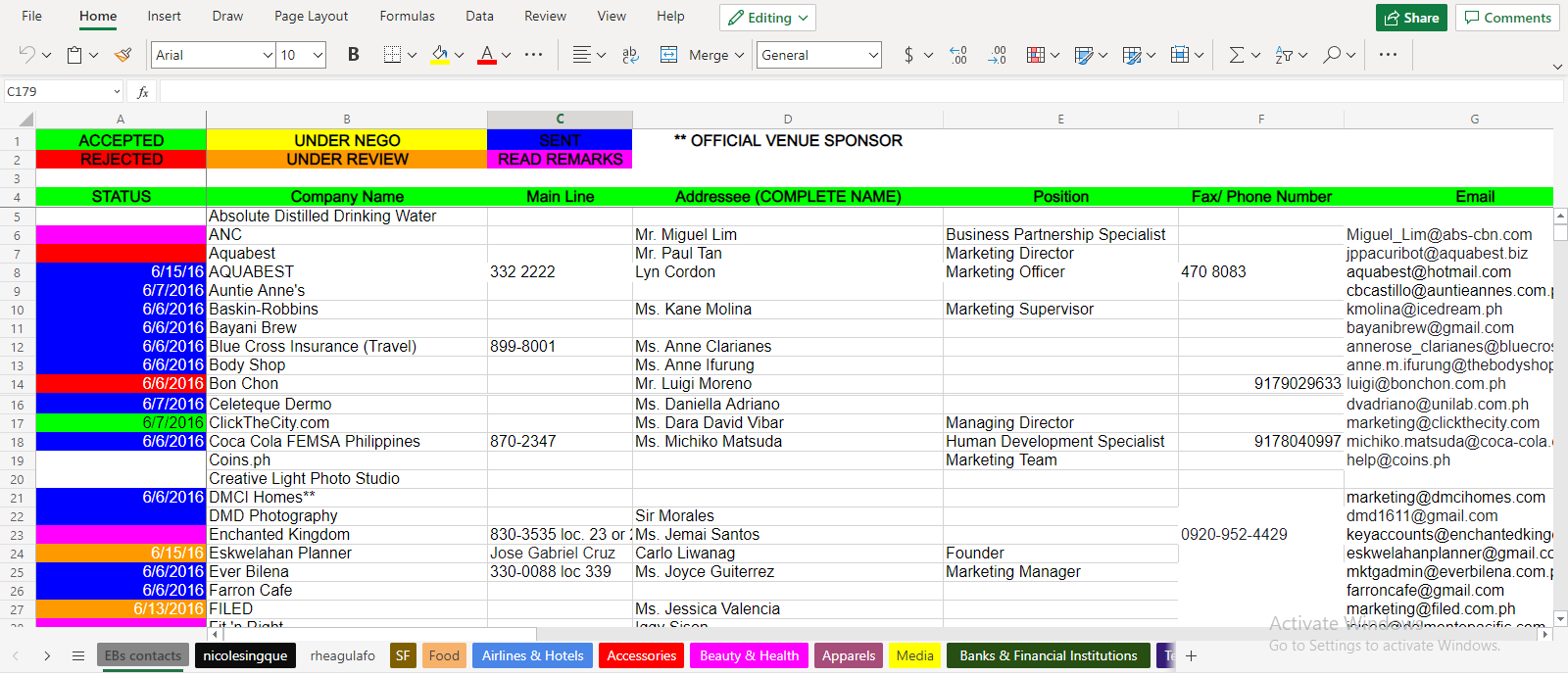Apply the red font color
The width and height of the screenshot is (1568, 676).
487,55
